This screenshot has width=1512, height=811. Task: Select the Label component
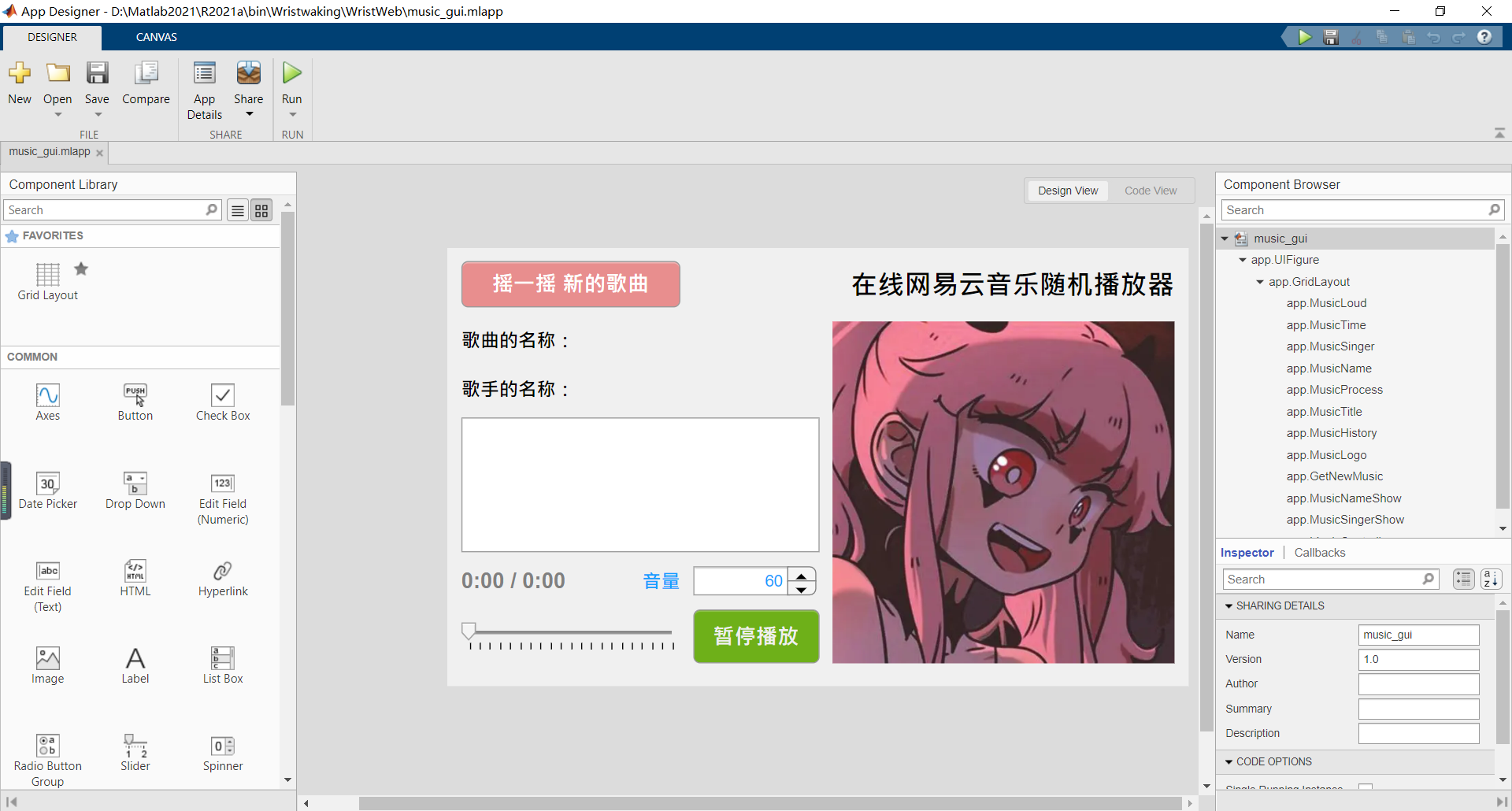pyautogui.click(x=135, y=665)
